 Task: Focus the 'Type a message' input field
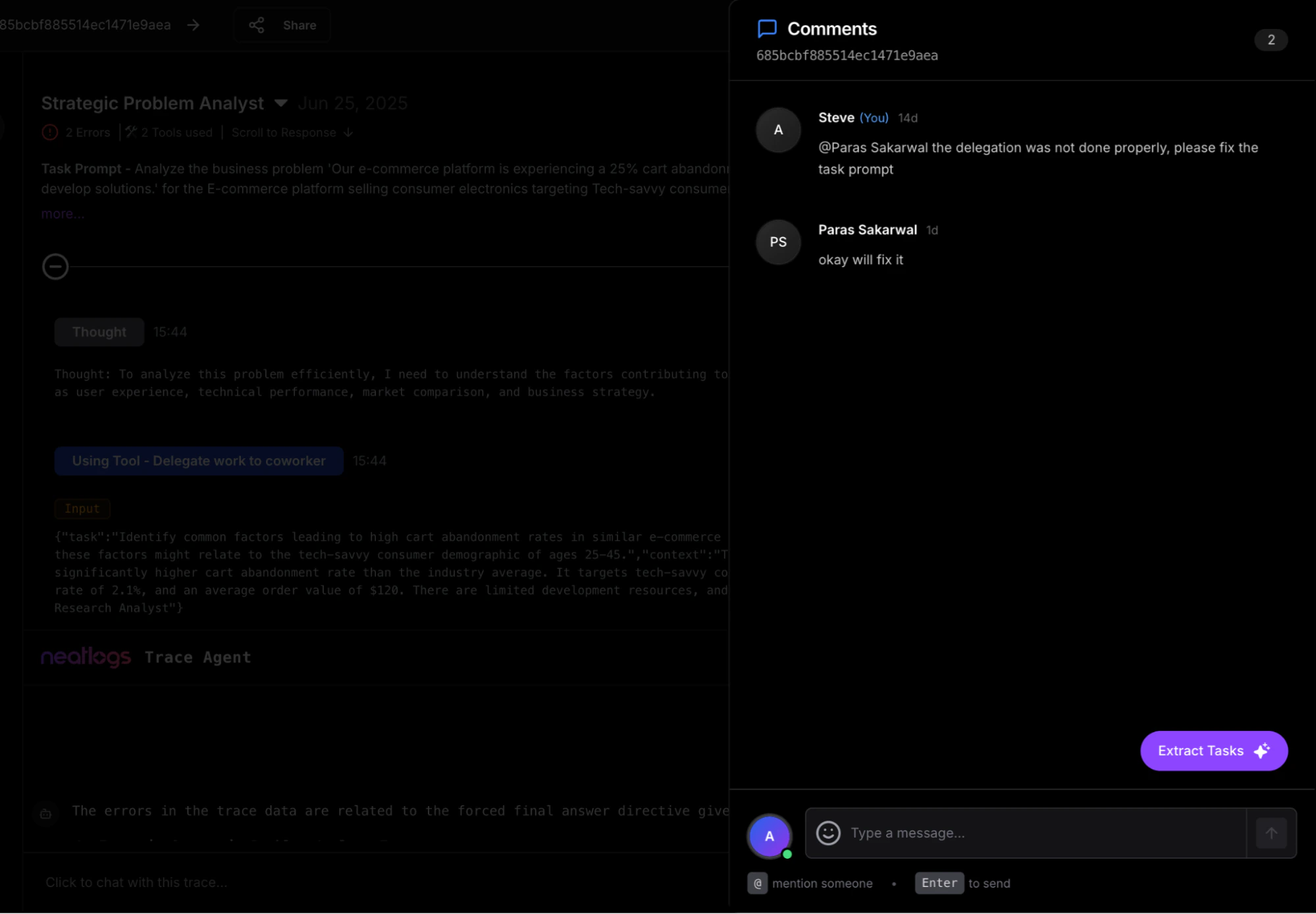[x=1040, y=833]
